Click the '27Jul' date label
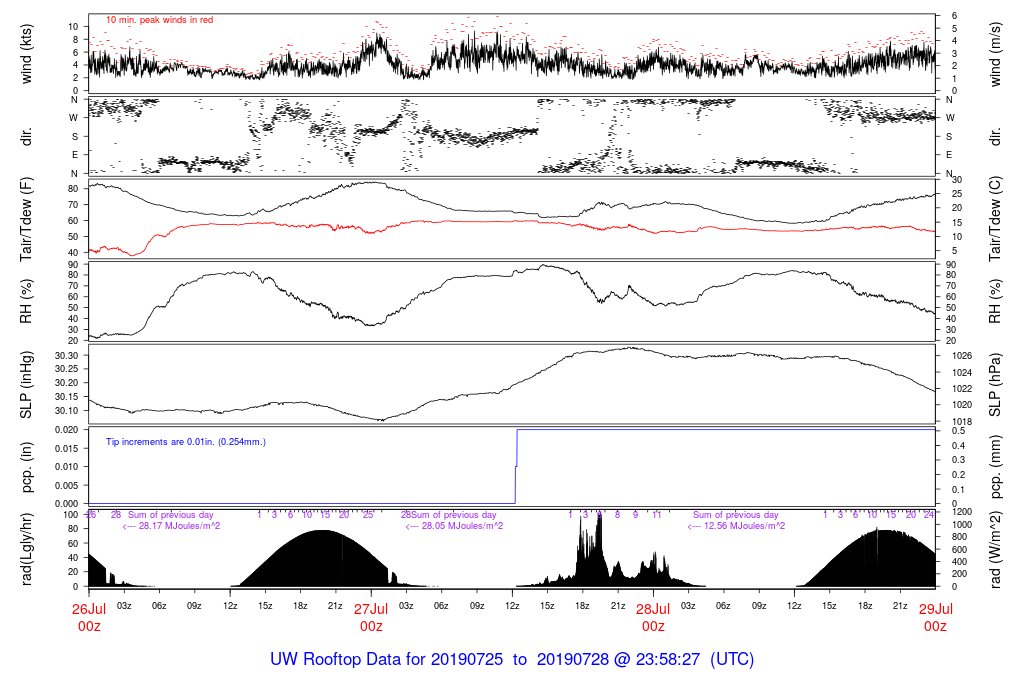The height and width of the screenshot is (700, 1024). tap(371, 609)
